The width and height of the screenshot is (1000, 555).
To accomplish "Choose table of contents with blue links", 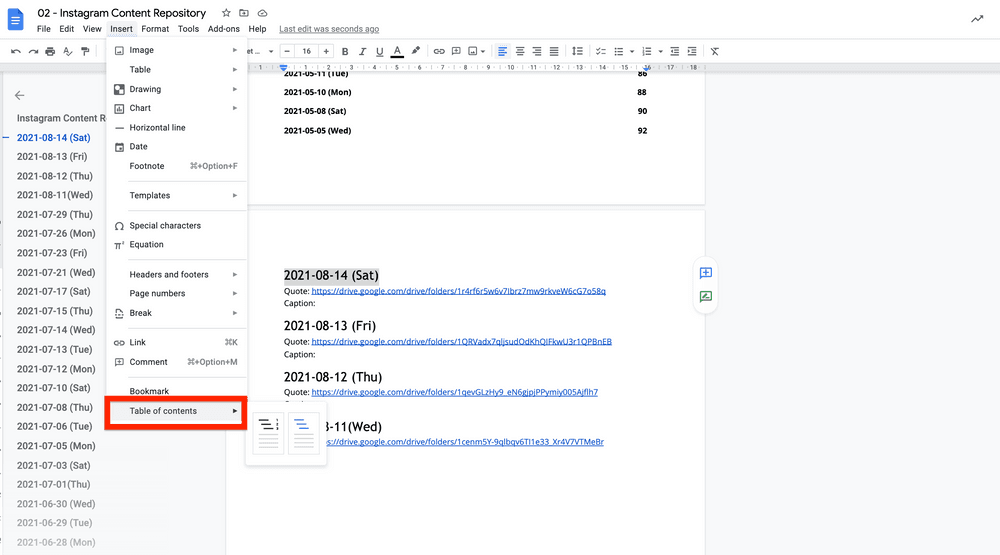I will [304, 433].
